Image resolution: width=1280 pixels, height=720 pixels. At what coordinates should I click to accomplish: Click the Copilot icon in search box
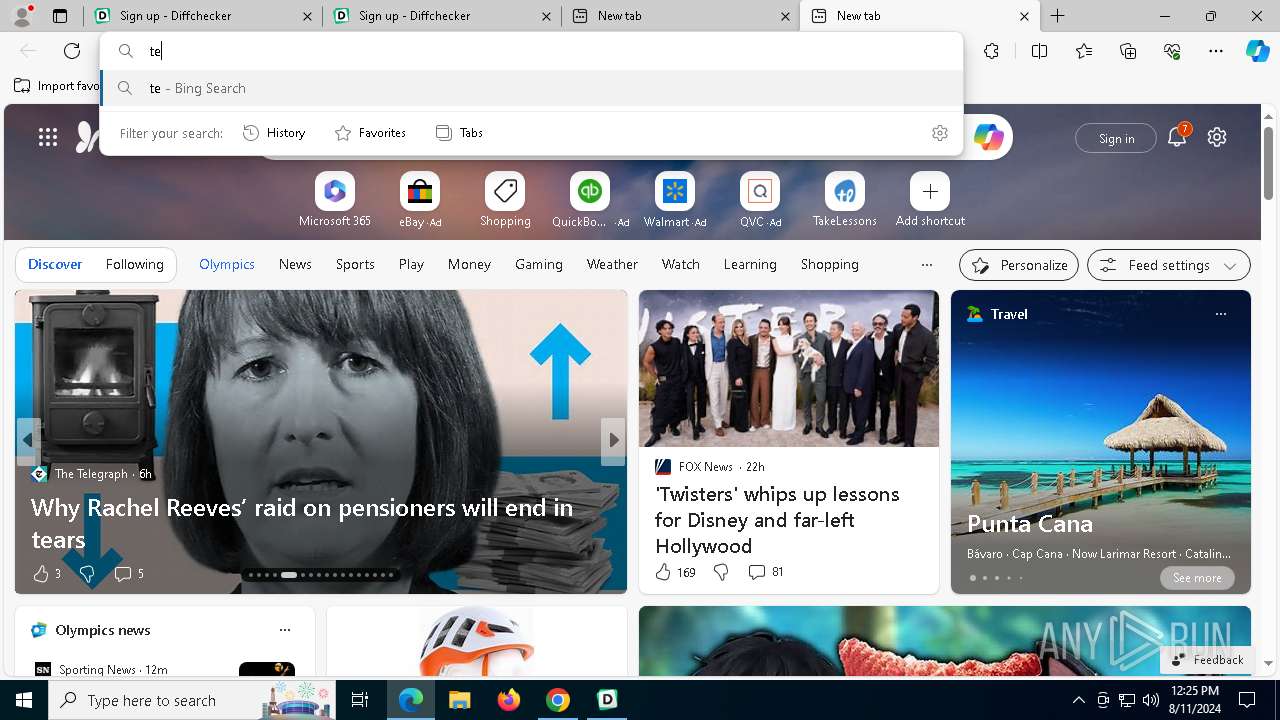[x=988, y=137]
